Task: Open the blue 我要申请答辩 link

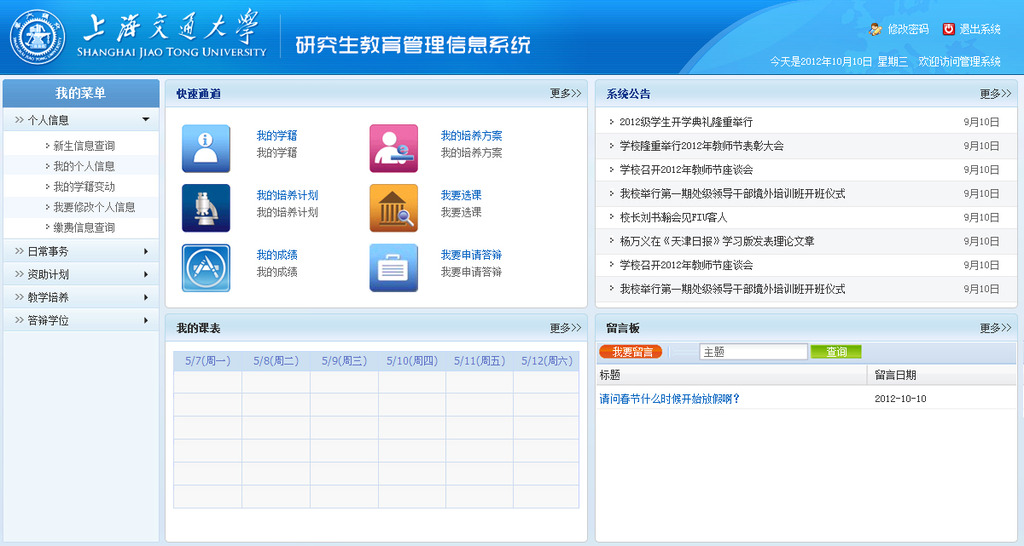Action: (472, 255)
